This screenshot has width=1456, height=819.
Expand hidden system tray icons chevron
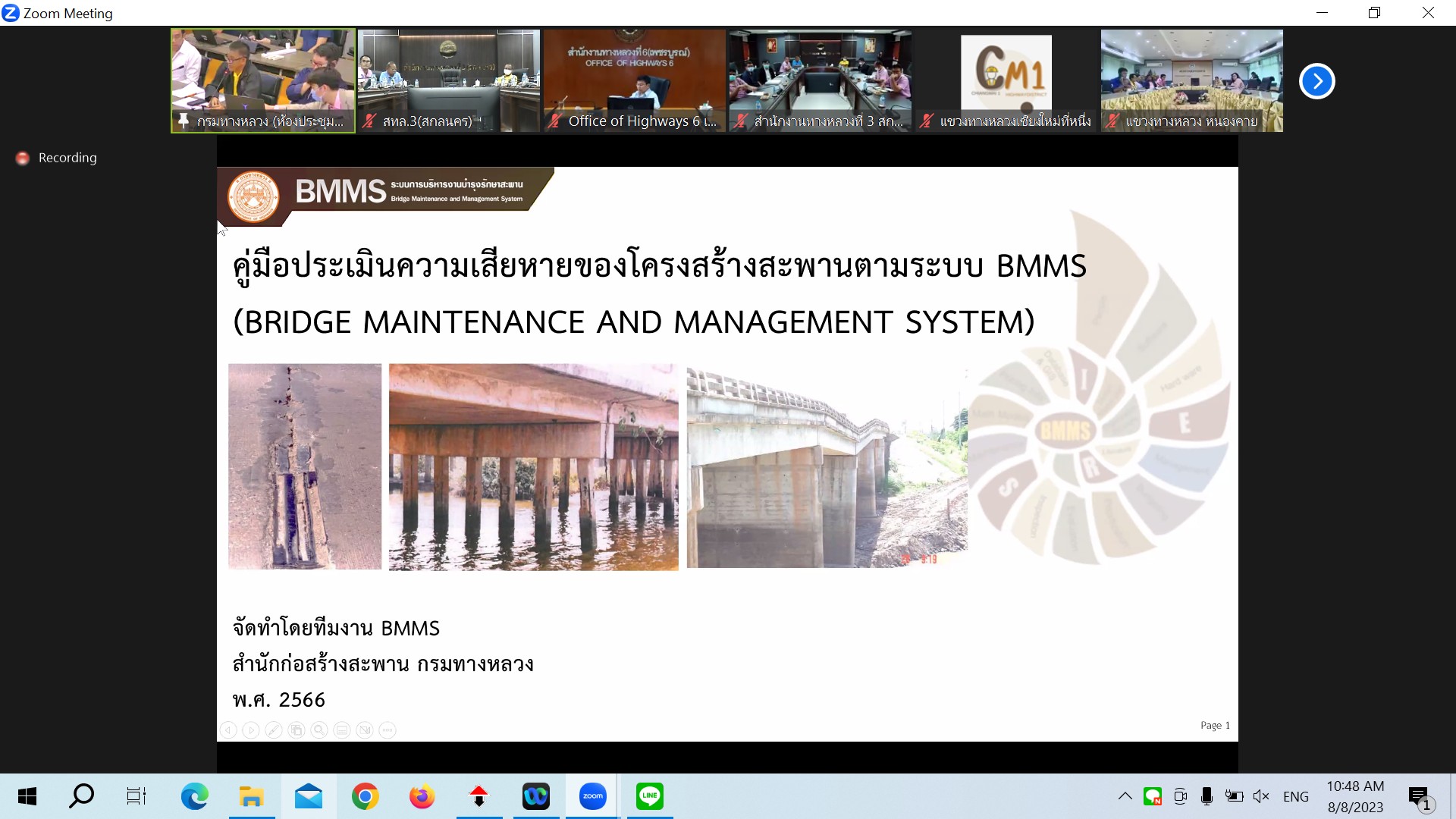[x=1125, y=796]
